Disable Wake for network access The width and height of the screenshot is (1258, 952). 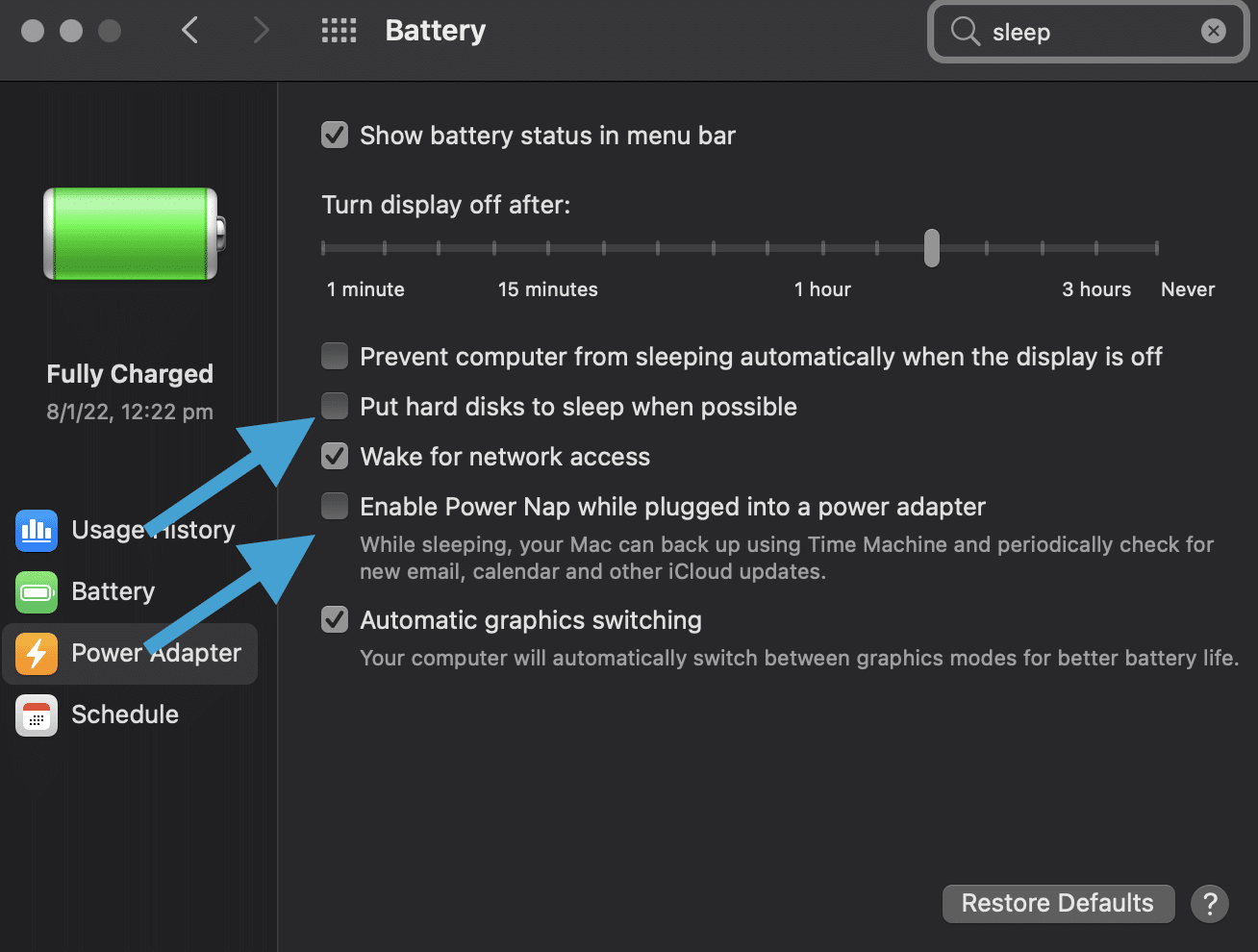point(335,456)
